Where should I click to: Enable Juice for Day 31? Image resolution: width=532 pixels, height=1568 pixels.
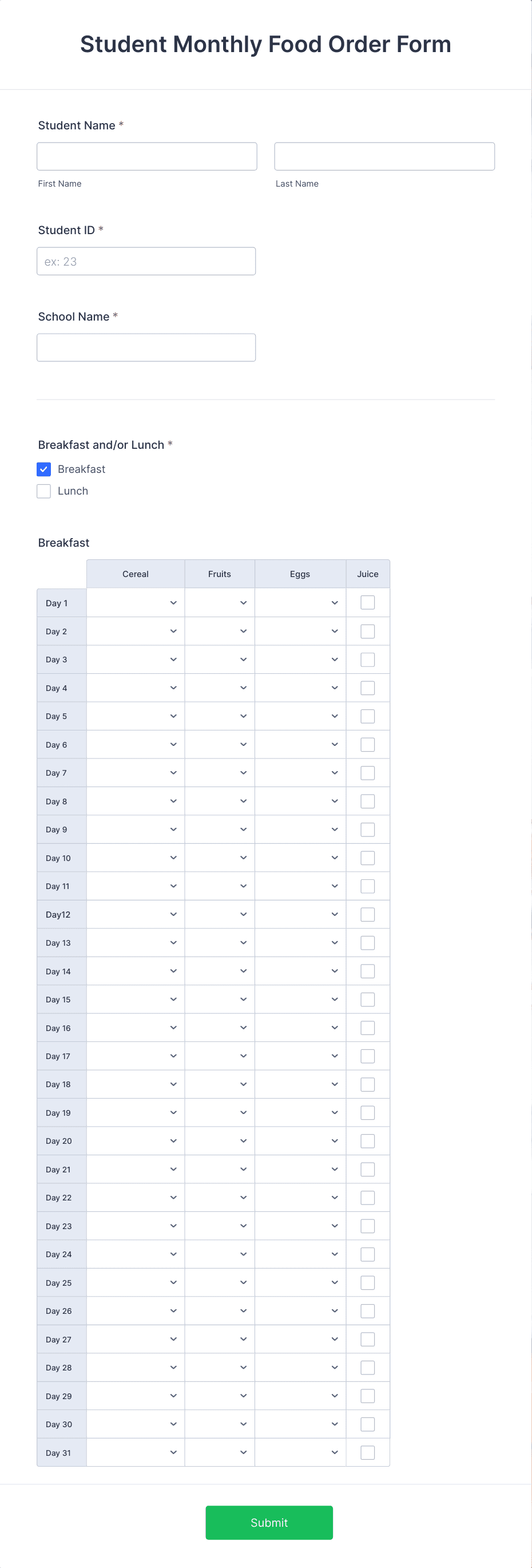coord(367,1452)
